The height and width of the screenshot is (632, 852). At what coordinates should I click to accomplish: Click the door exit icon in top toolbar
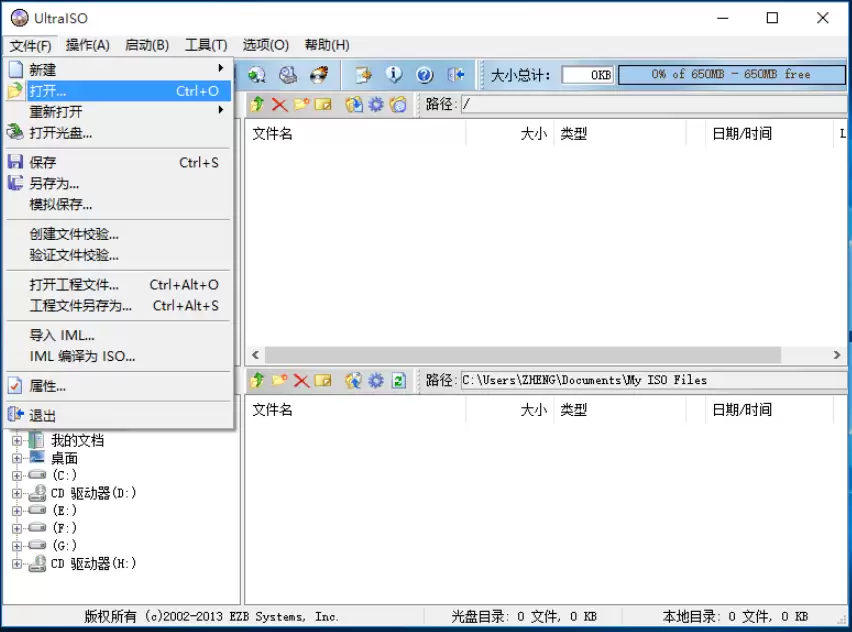tap(456, 75)
